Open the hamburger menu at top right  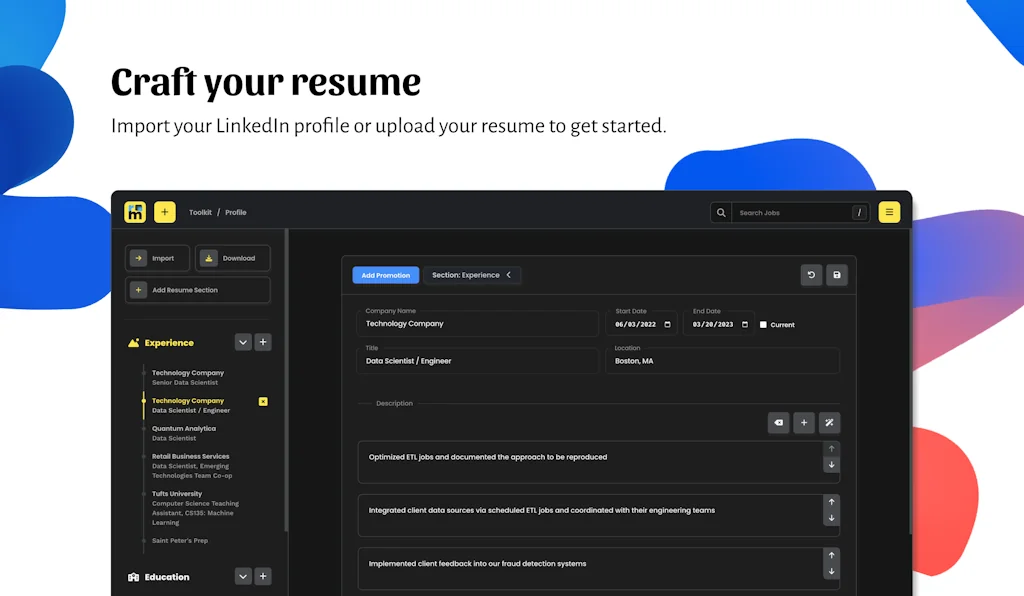coord(889,212)
